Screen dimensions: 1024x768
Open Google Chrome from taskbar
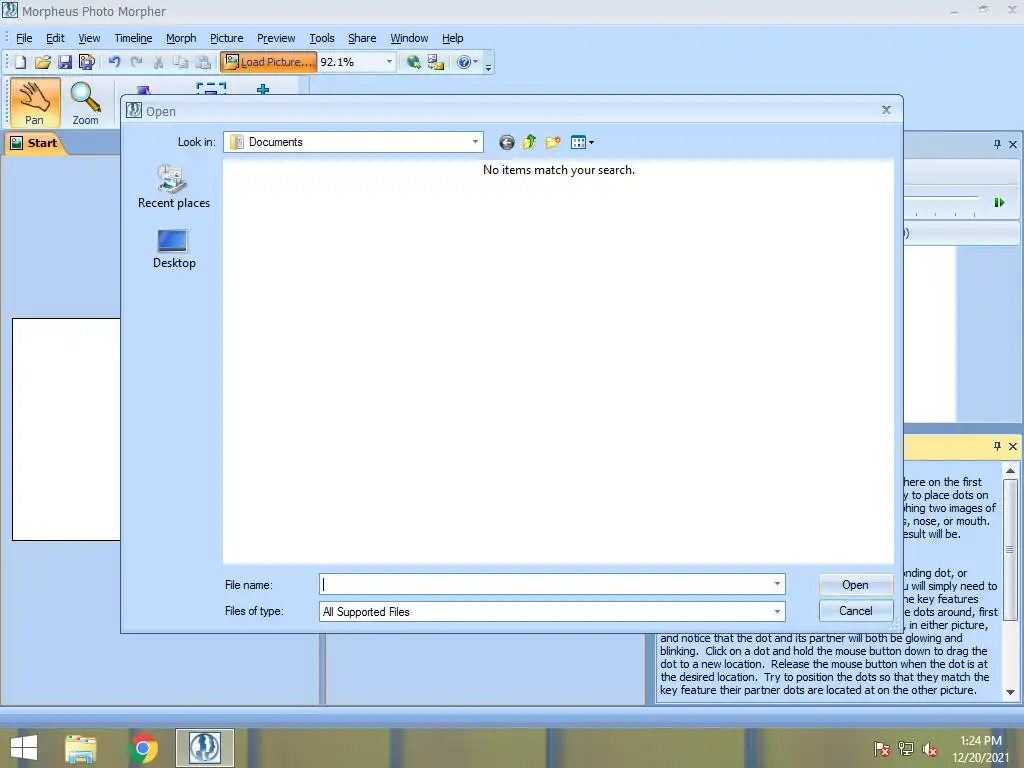click(144, 748)
